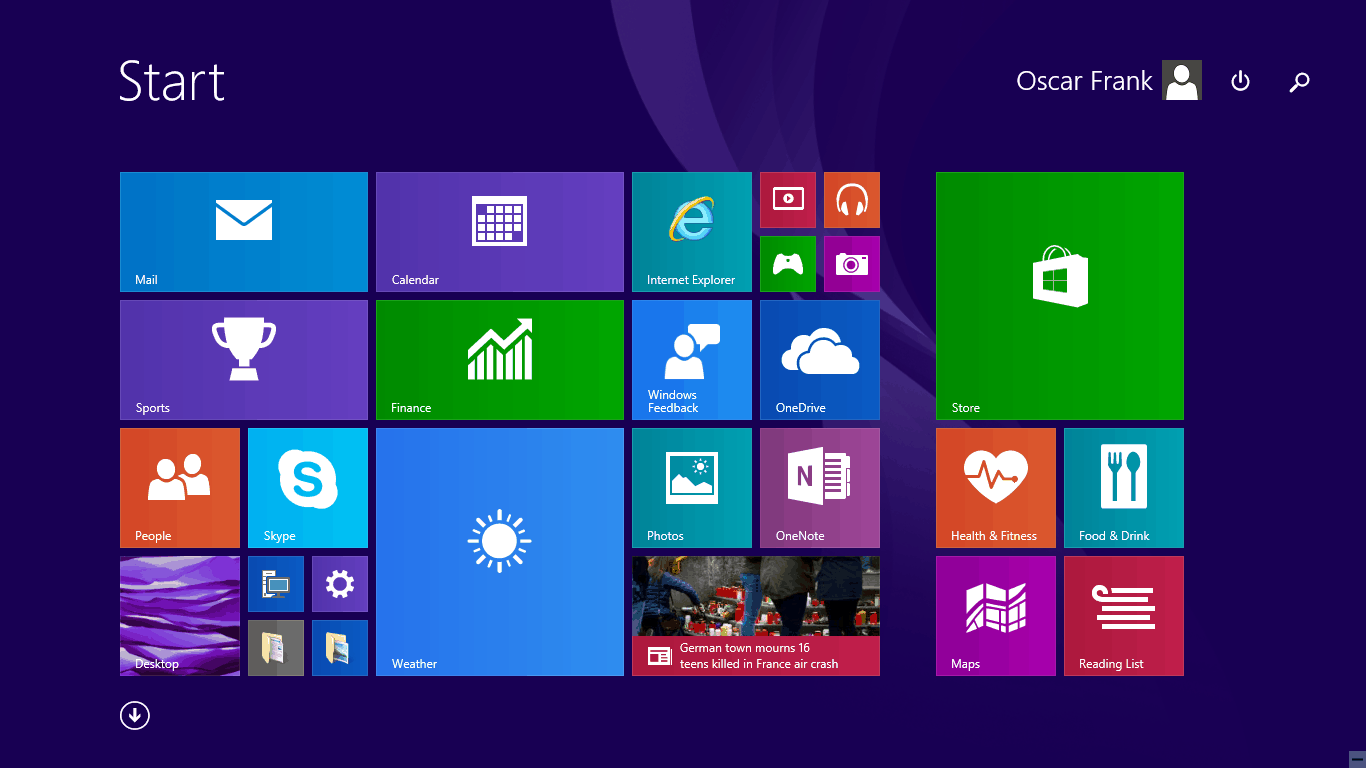Show all apps with the down arrow
The height and width of the screenshot is (768, 1366).
[135, 715]
